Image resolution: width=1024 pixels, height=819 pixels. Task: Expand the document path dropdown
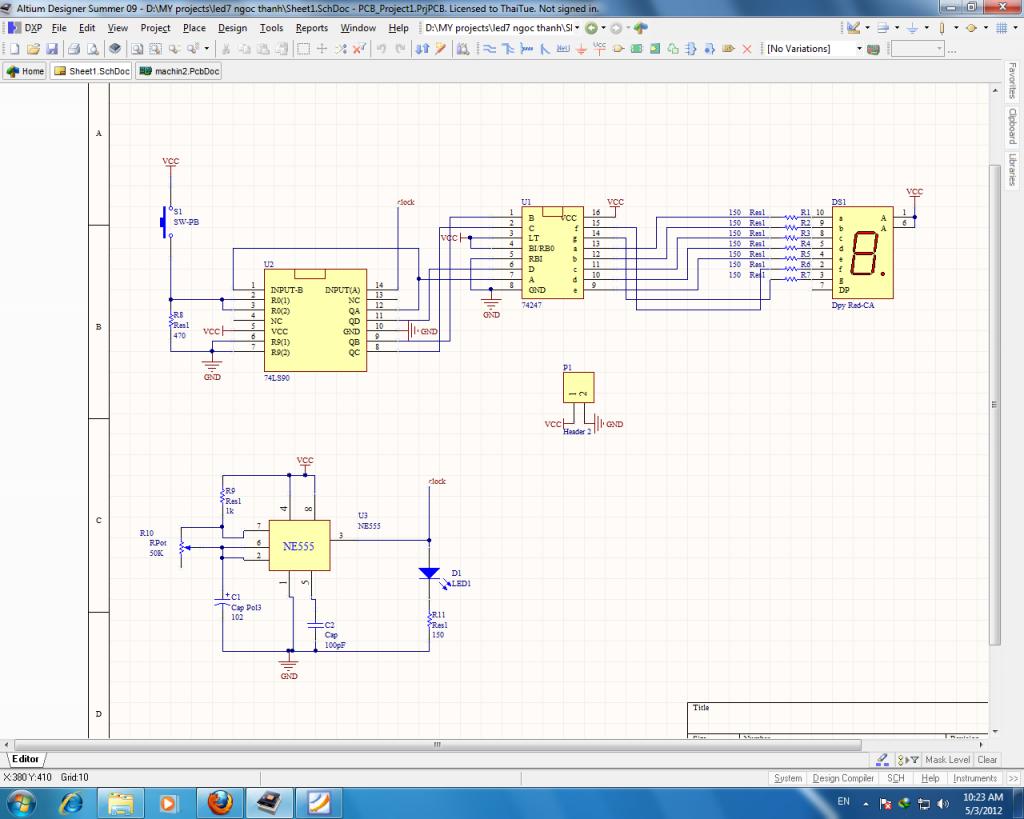tap(578, 28)
